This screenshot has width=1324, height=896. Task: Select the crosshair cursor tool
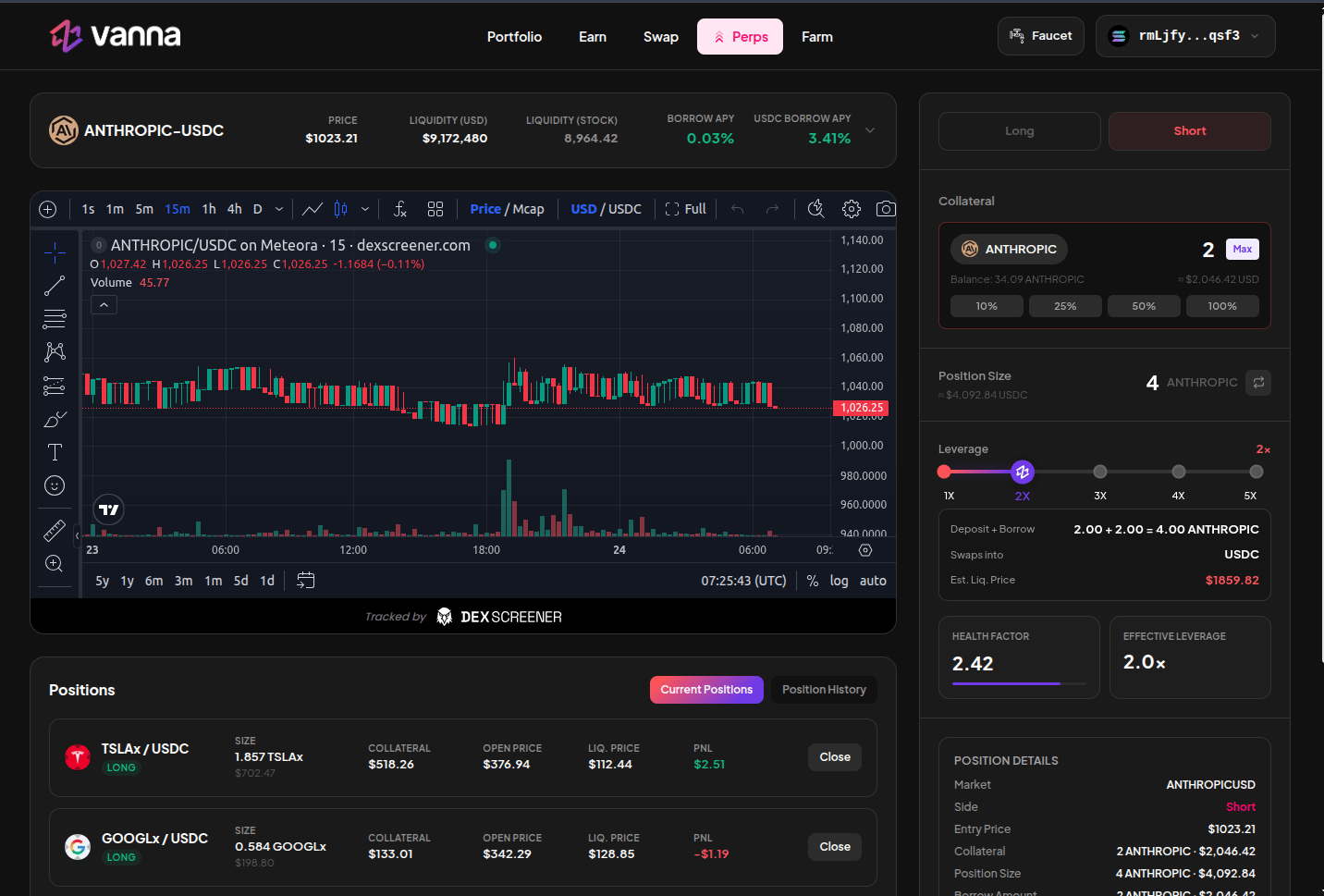point(55,252)
